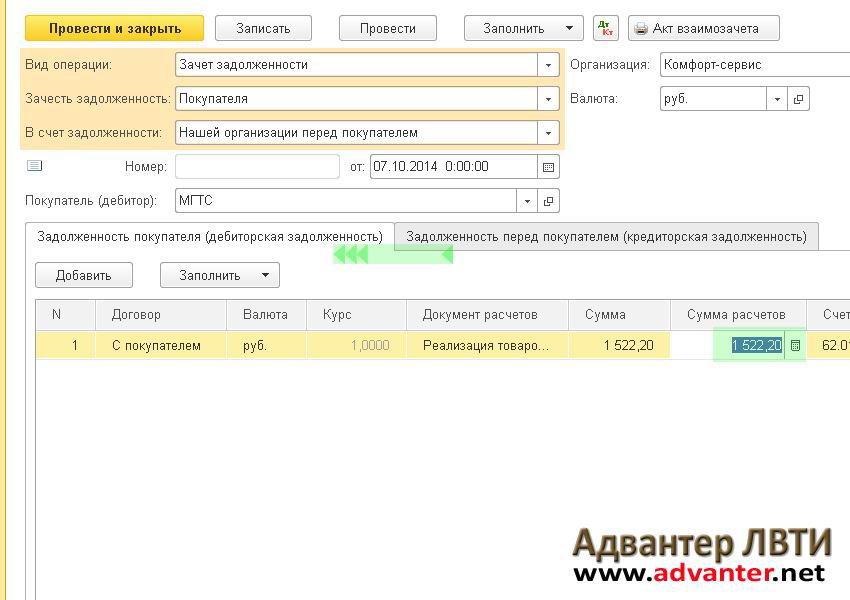The image size is (850, 600).
Task: Click the Сумма column header
Action: tap(619, 315)
